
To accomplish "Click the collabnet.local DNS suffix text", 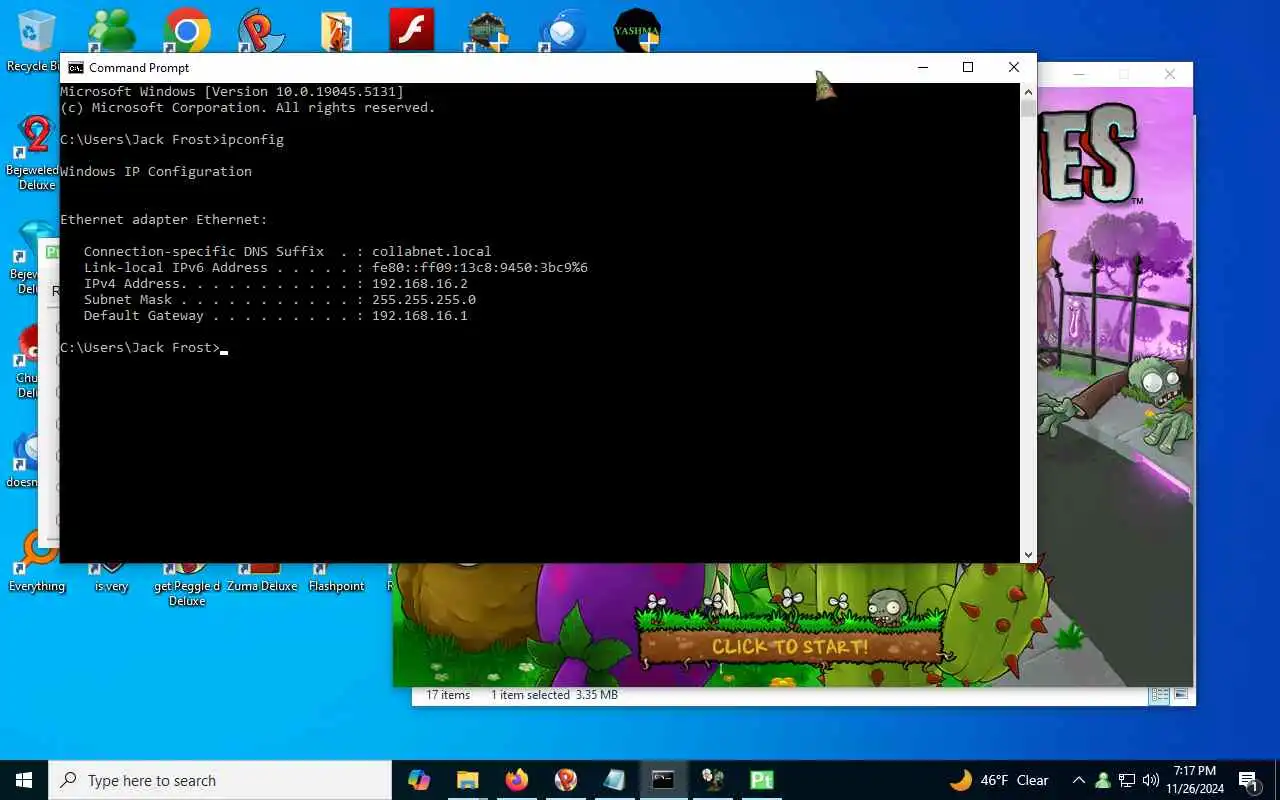I will tap(432, 251).
